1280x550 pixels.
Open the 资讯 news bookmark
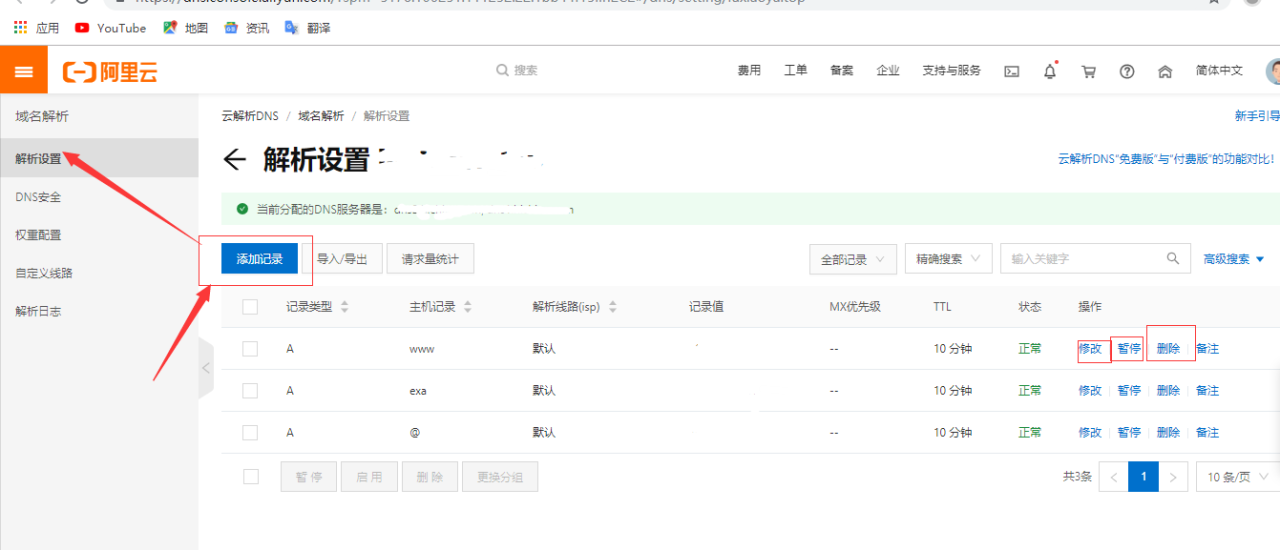[246, 28]
